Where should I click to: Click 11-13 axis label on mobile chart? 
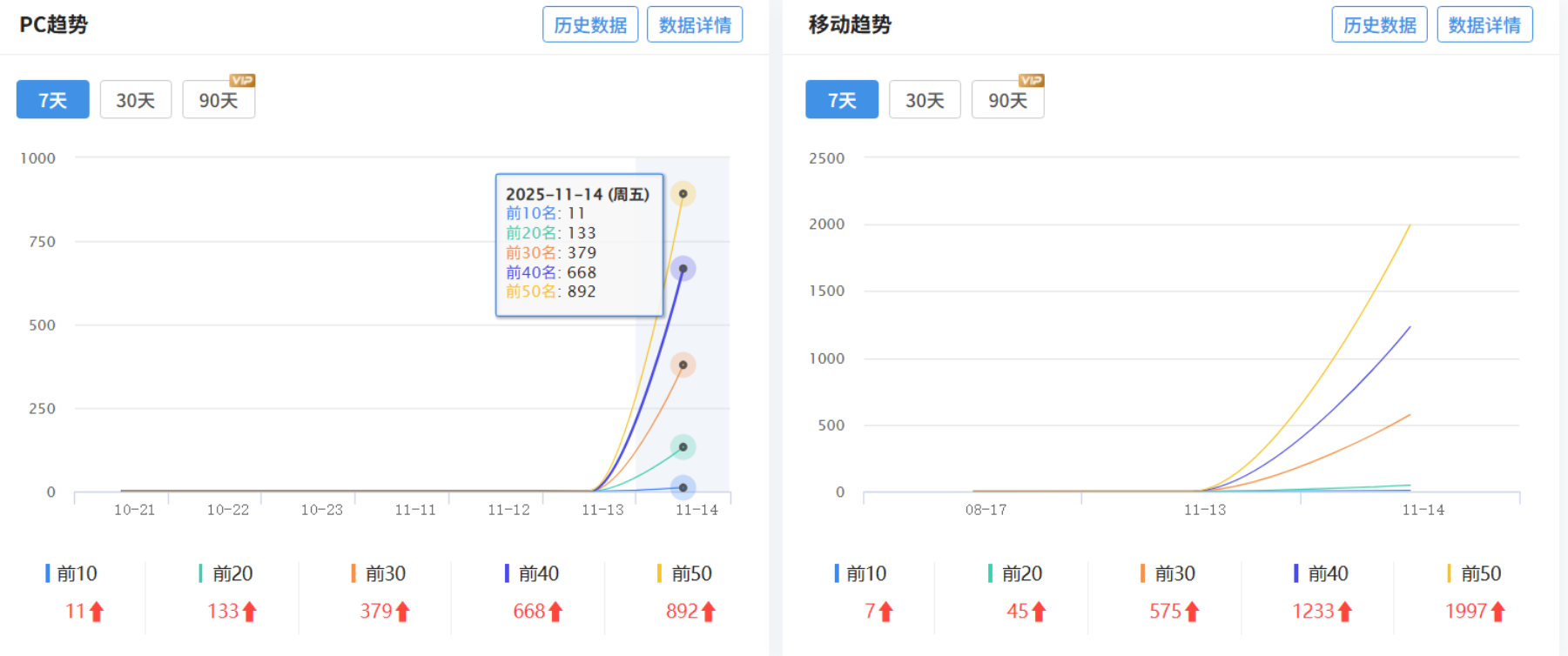pyautogui.click(x=1204, y=510)
